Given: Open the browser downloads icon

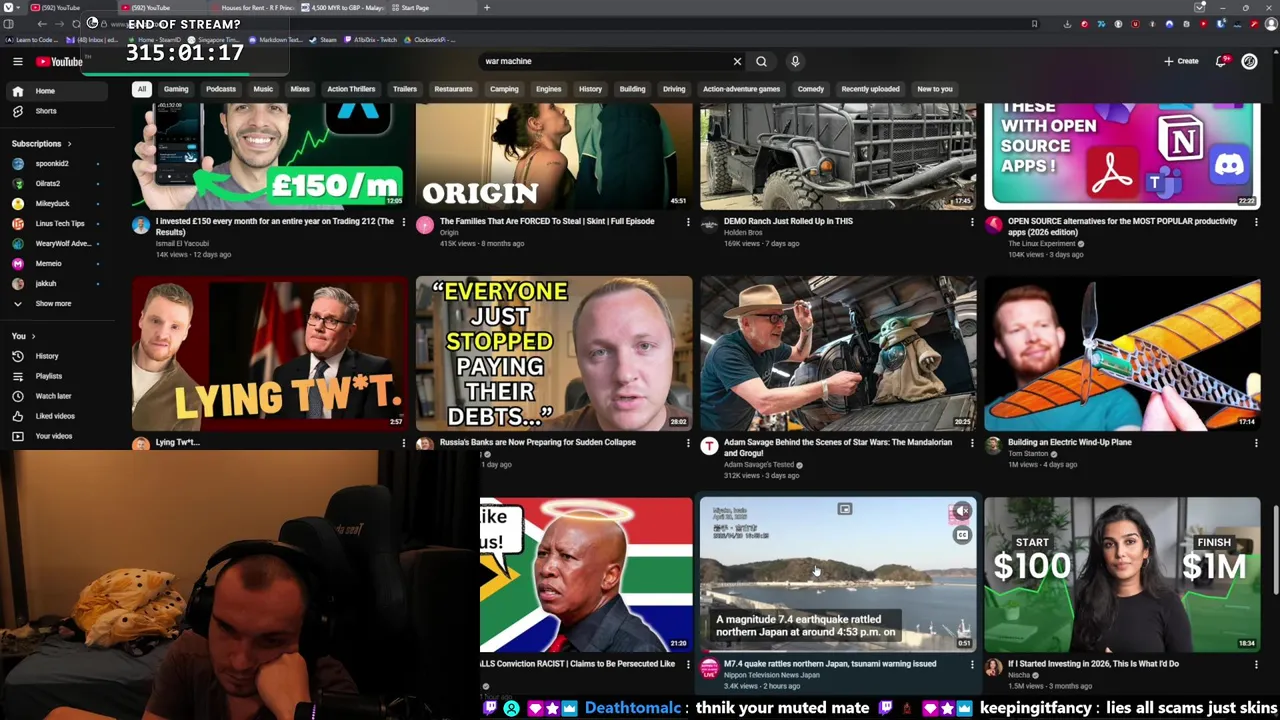Looking at the screenshot, I should 1067,24.
